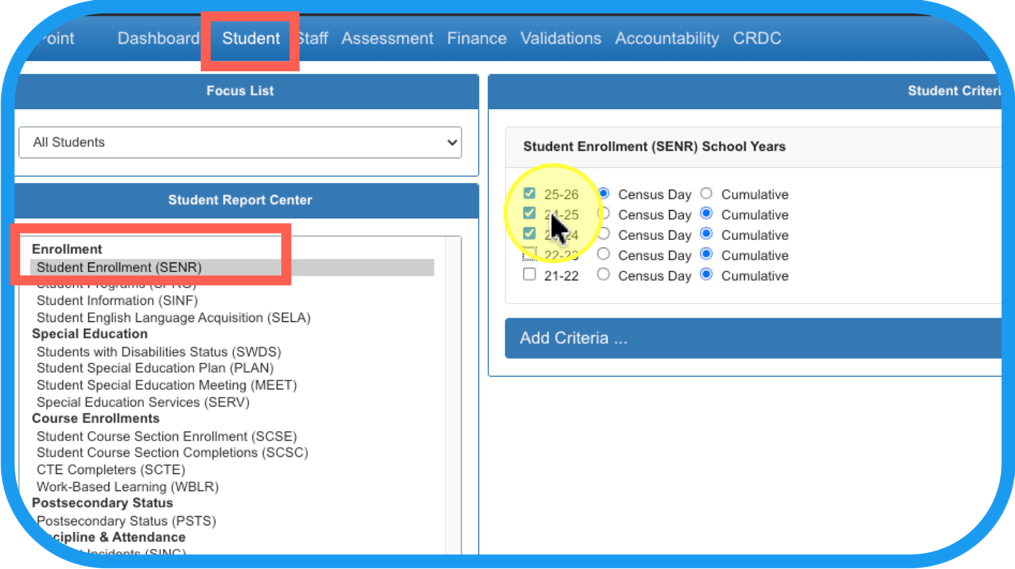Uncheck the 25-26 school year checkbox
The height and width of the screenshot is (569, 1015).
(530, 194)
